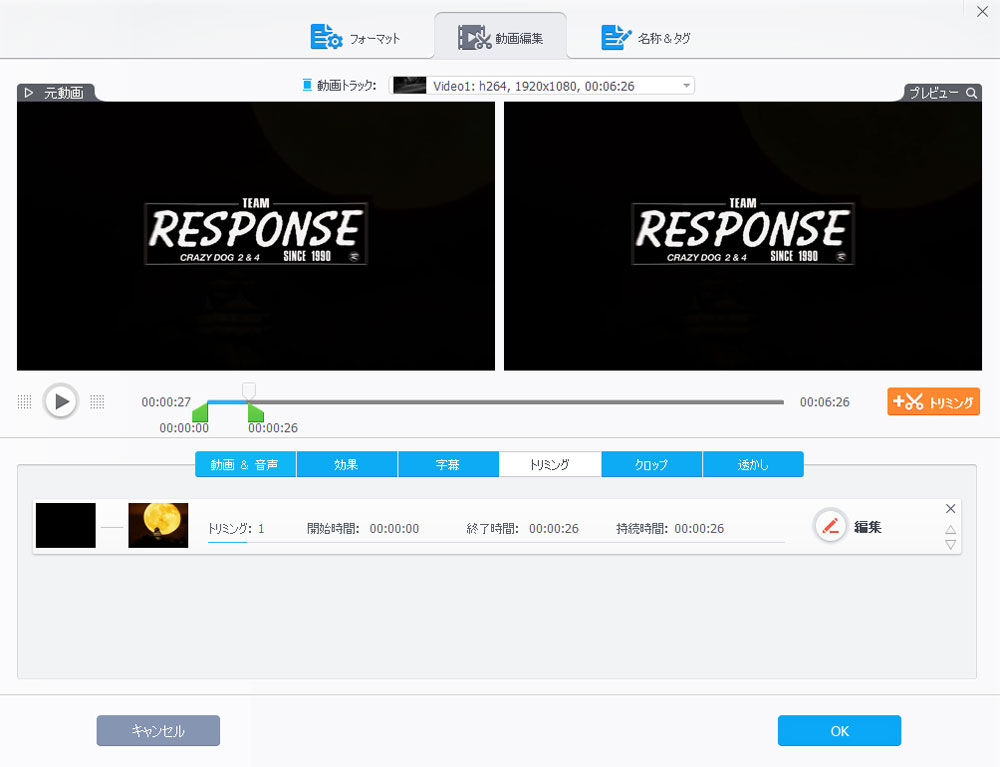Click the dotted grip left of play

pyautogui.click(x=24, y=402)
